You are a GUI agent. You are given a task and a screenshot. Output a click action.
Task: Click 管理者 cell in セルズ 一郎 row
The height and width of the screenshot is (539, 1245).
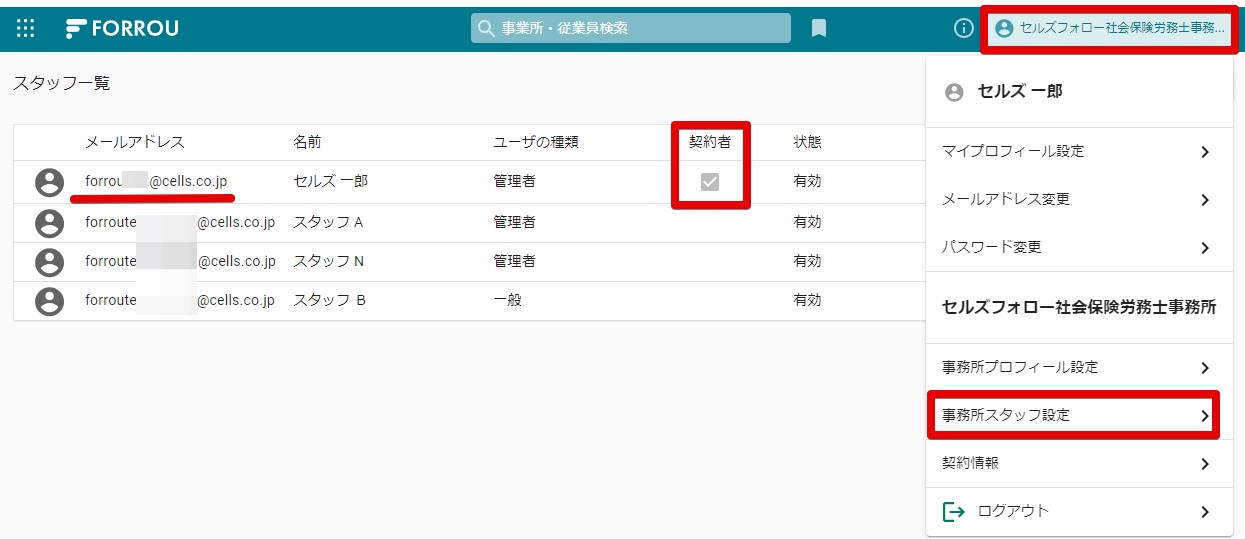pos(514,182)
